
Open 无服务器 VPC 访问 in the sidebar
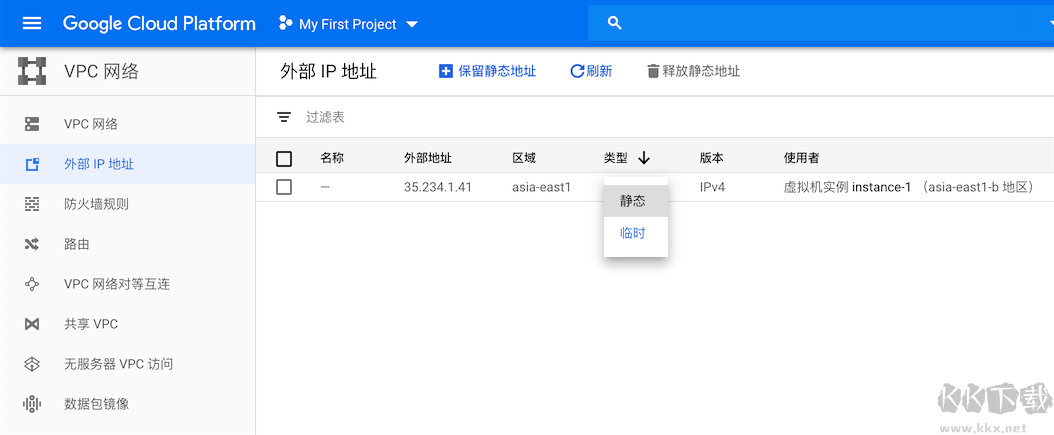(x=128, y=364)
